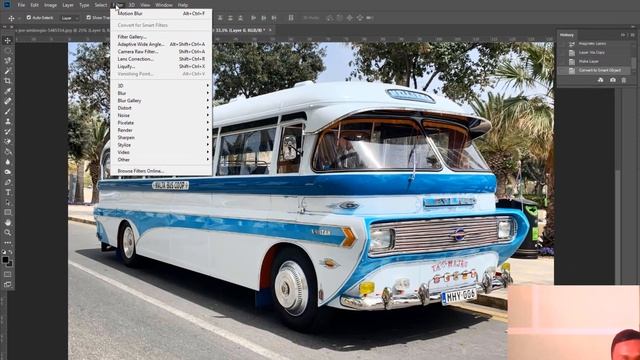Select the Elliptical Marquee tool
Image resolution: width=640 pixels, height=360 pixels.
click(8, 51)
